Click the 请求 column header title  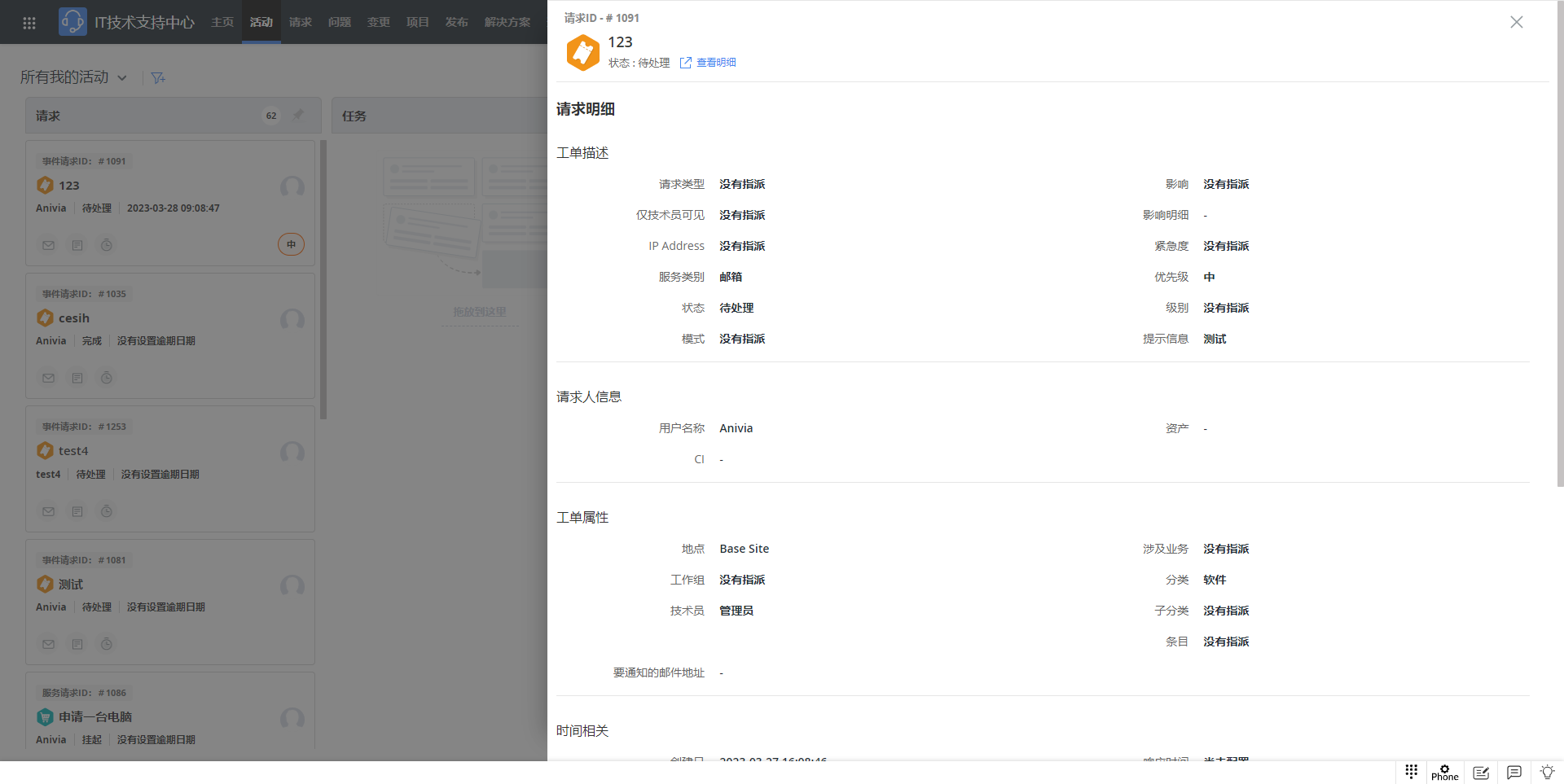[x=48, y=116]
